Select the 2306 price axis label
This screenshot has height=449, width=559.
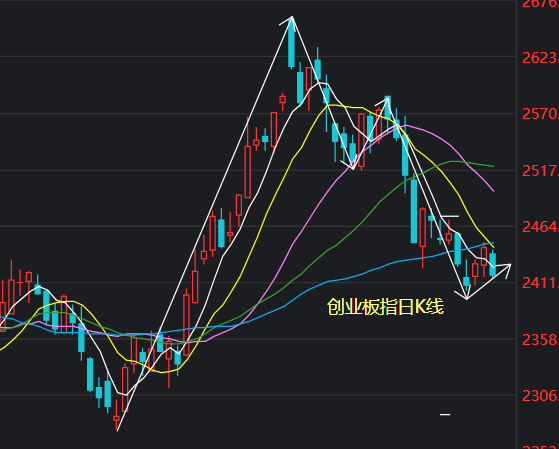click(x=540, y=396)
